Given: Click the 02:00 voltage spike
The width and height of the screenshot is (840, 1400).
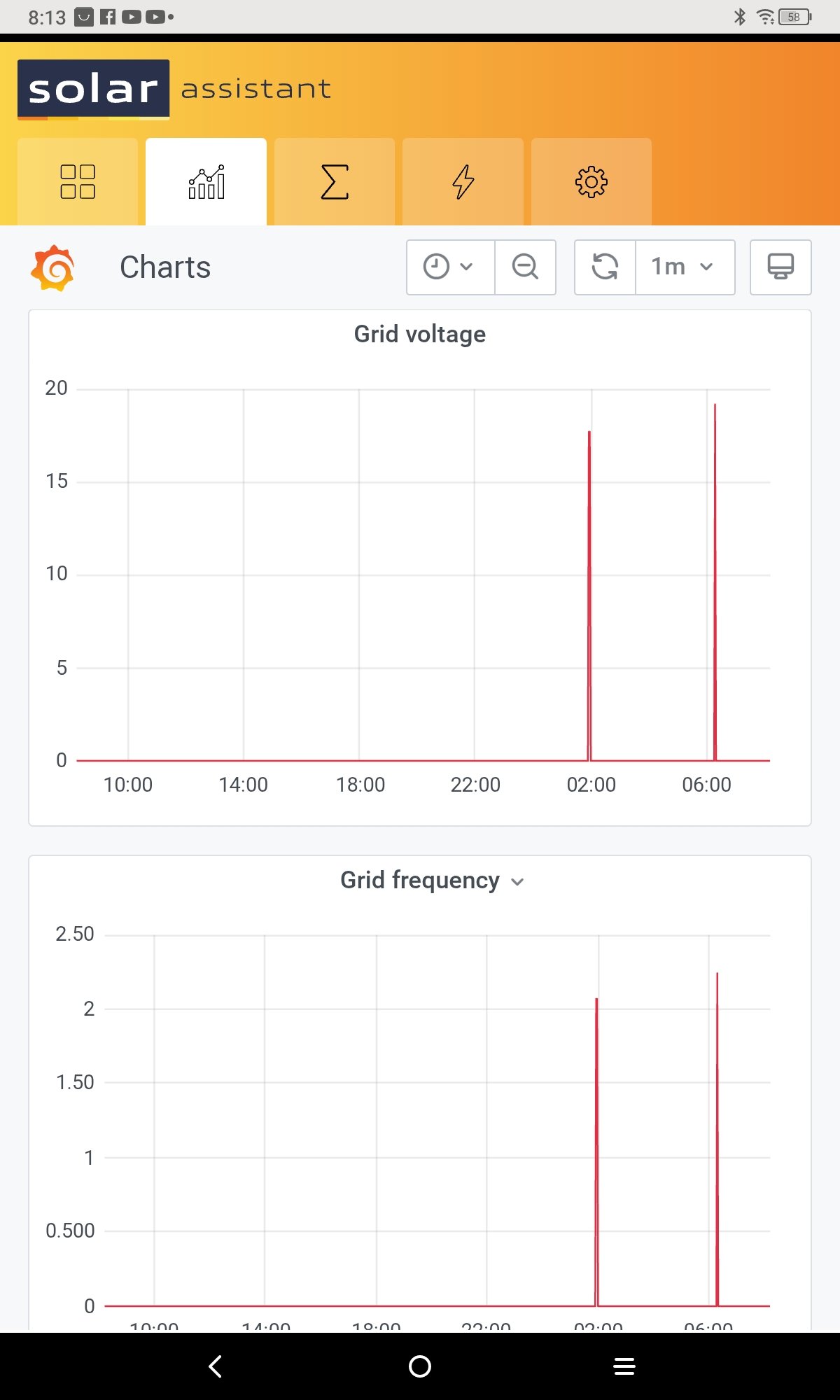Looking at the screenshot, I should pos(589,595).
